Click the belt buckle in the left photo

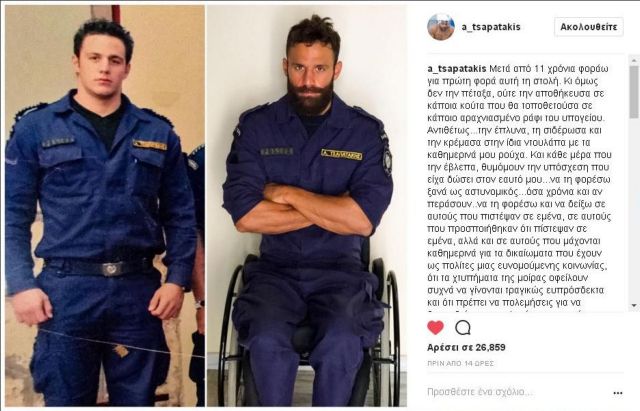pos(111,269)
